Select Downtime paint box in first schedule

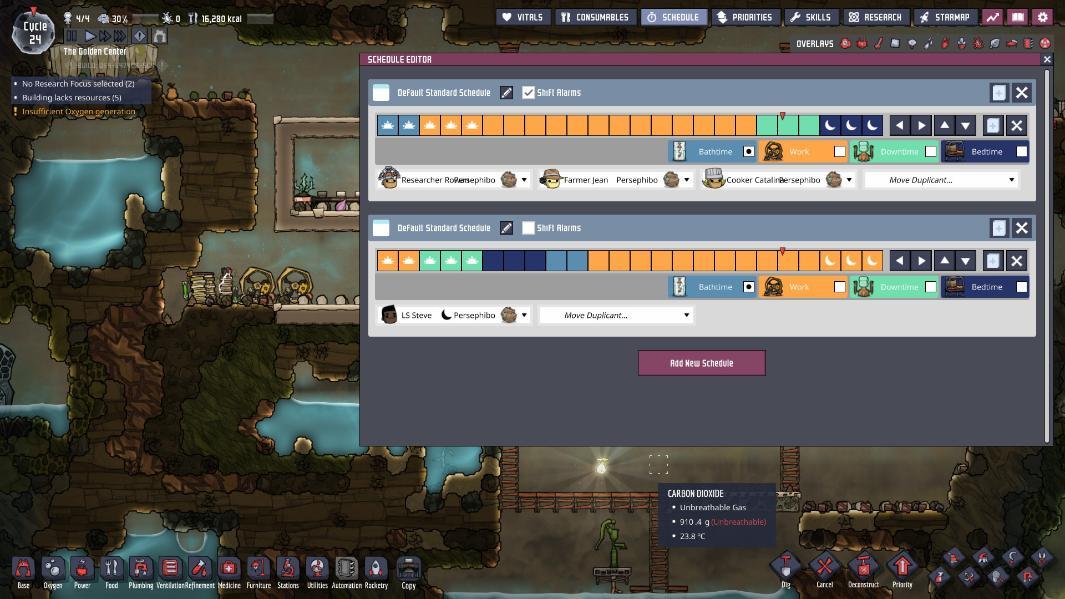coord(931,151)
